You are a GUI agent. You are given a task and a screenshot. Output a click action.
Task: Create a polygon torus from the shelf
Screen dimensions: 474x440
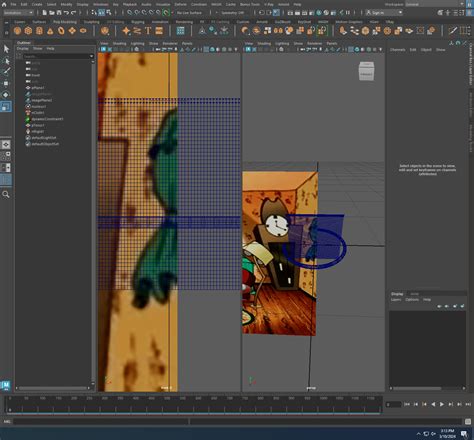(61, 31)
